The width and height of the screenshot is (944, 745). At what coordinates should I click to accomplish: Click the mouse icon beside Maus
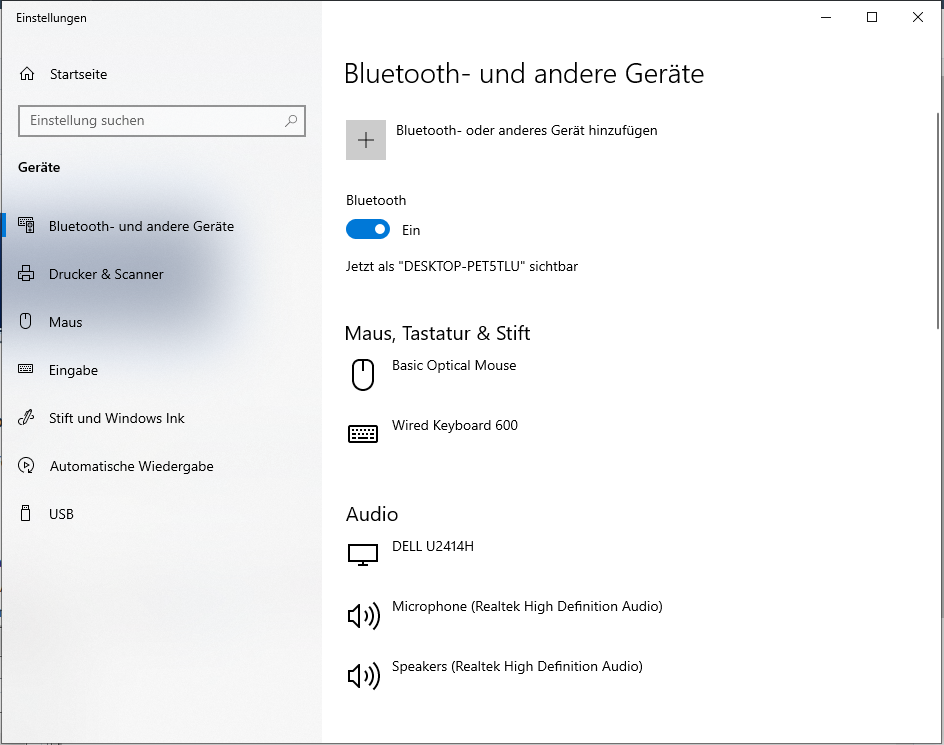pos(26,321)
